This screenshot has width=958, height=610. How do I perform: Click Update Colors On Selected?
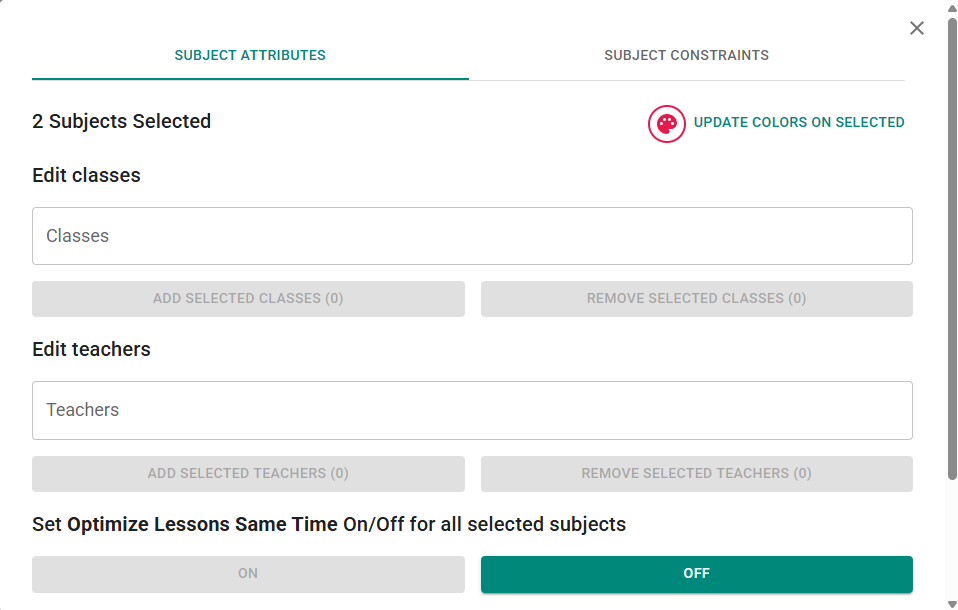click(799, 122)
